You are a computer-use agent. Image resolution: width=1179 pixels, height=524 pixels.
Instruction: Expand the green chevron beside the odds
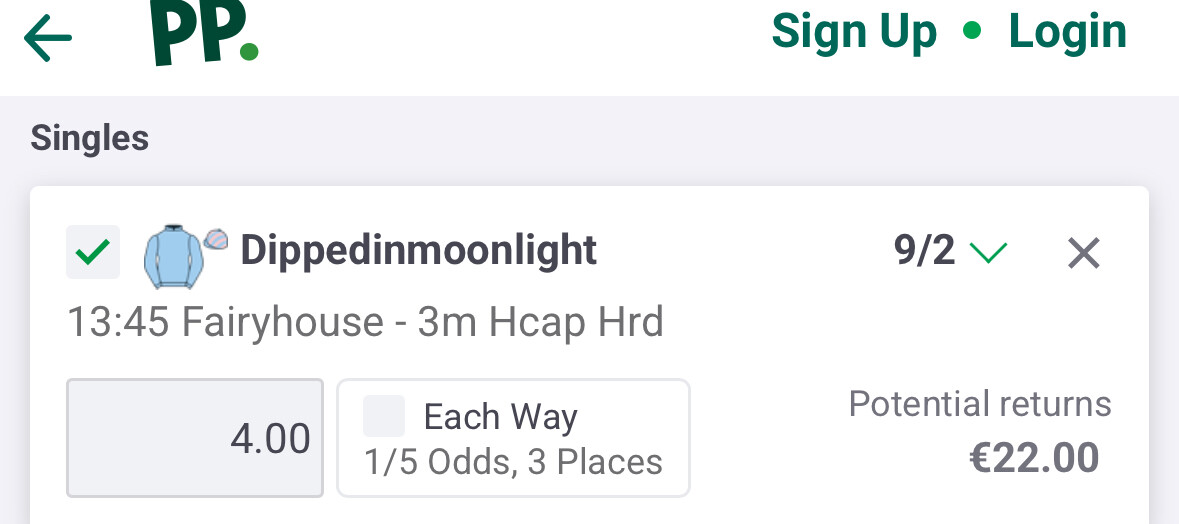[x=988, y=254]
